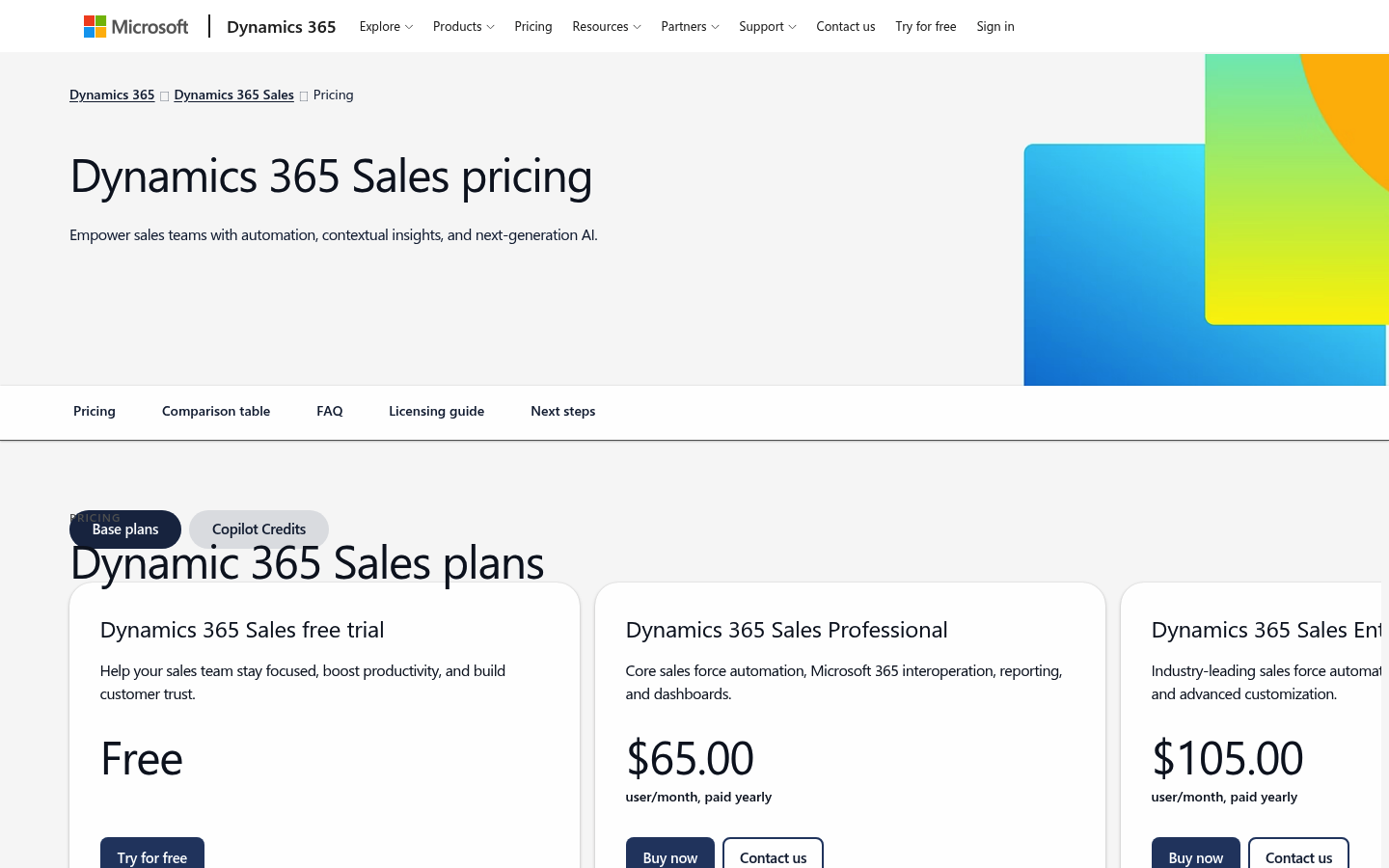The height and width of the screenshot is (868, 1389).
Task: Click Contact us for Sales Professional
Action: point(773,854)
